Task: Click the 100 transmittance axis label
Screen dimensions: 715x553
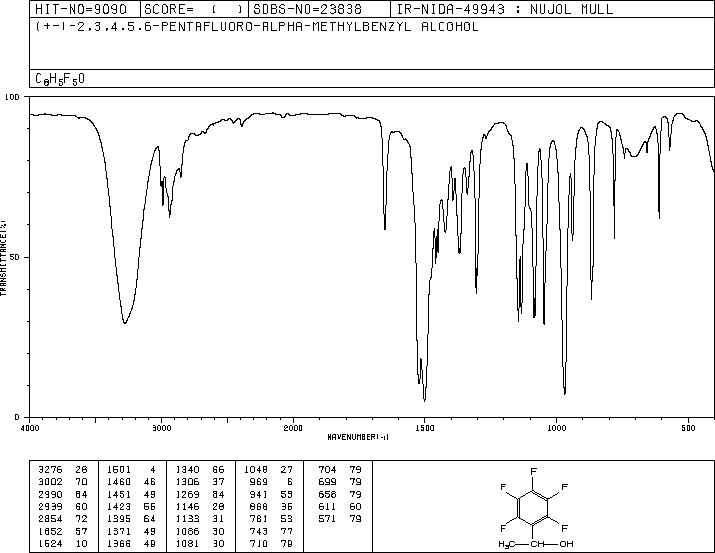Action: [12, 97]
